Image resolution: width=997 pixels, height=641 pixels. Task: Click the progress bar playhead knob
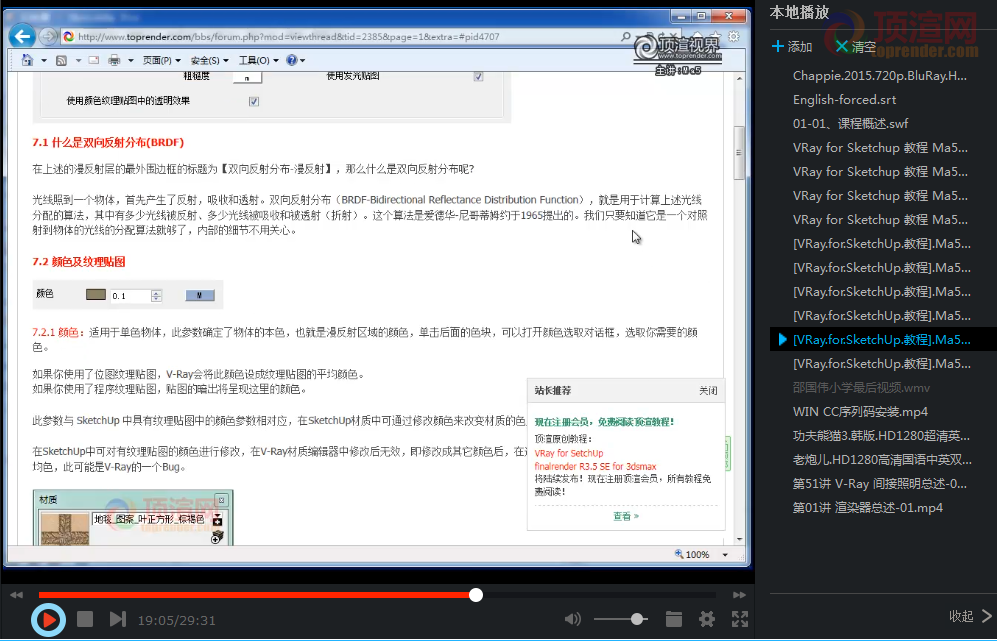(x=476, y=595)
